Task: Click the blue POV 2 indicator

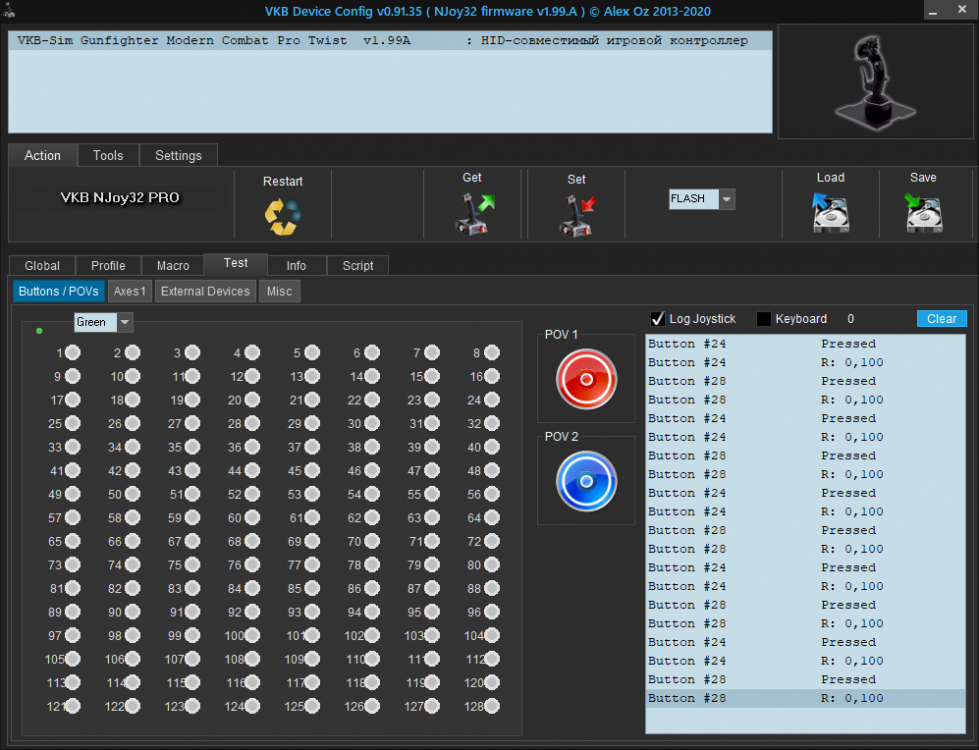Action: tap(586, 481)
